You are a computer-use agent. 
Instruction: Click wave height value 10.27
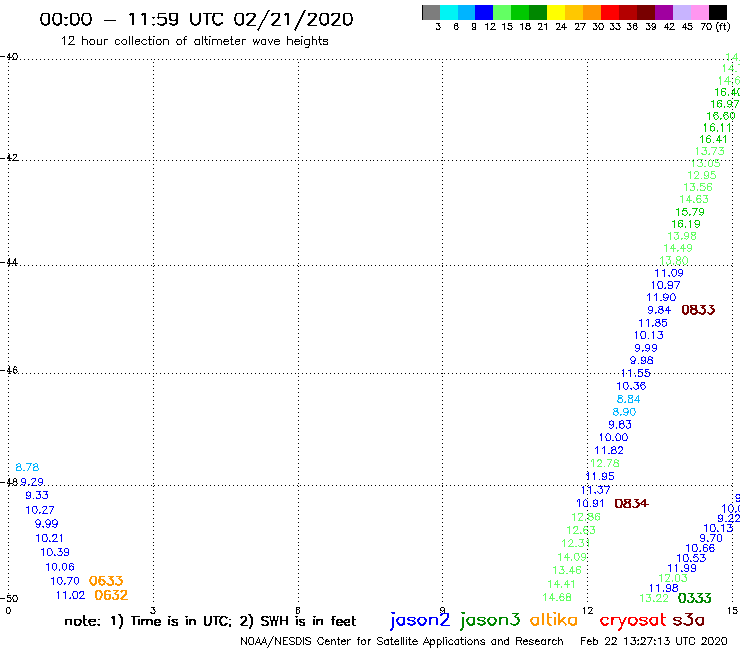coord(40,510)
